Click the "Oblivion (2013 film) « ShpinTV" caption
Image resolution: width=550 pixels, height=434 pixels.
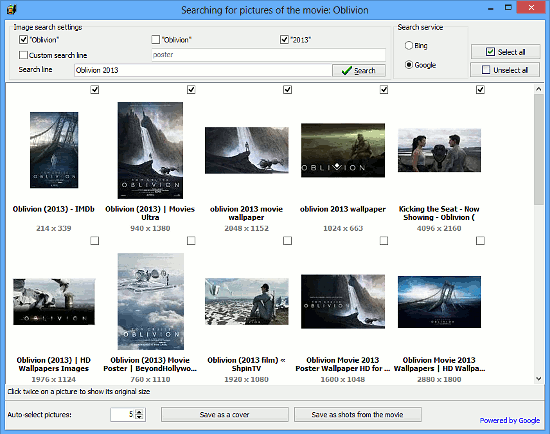coord(247,364)
